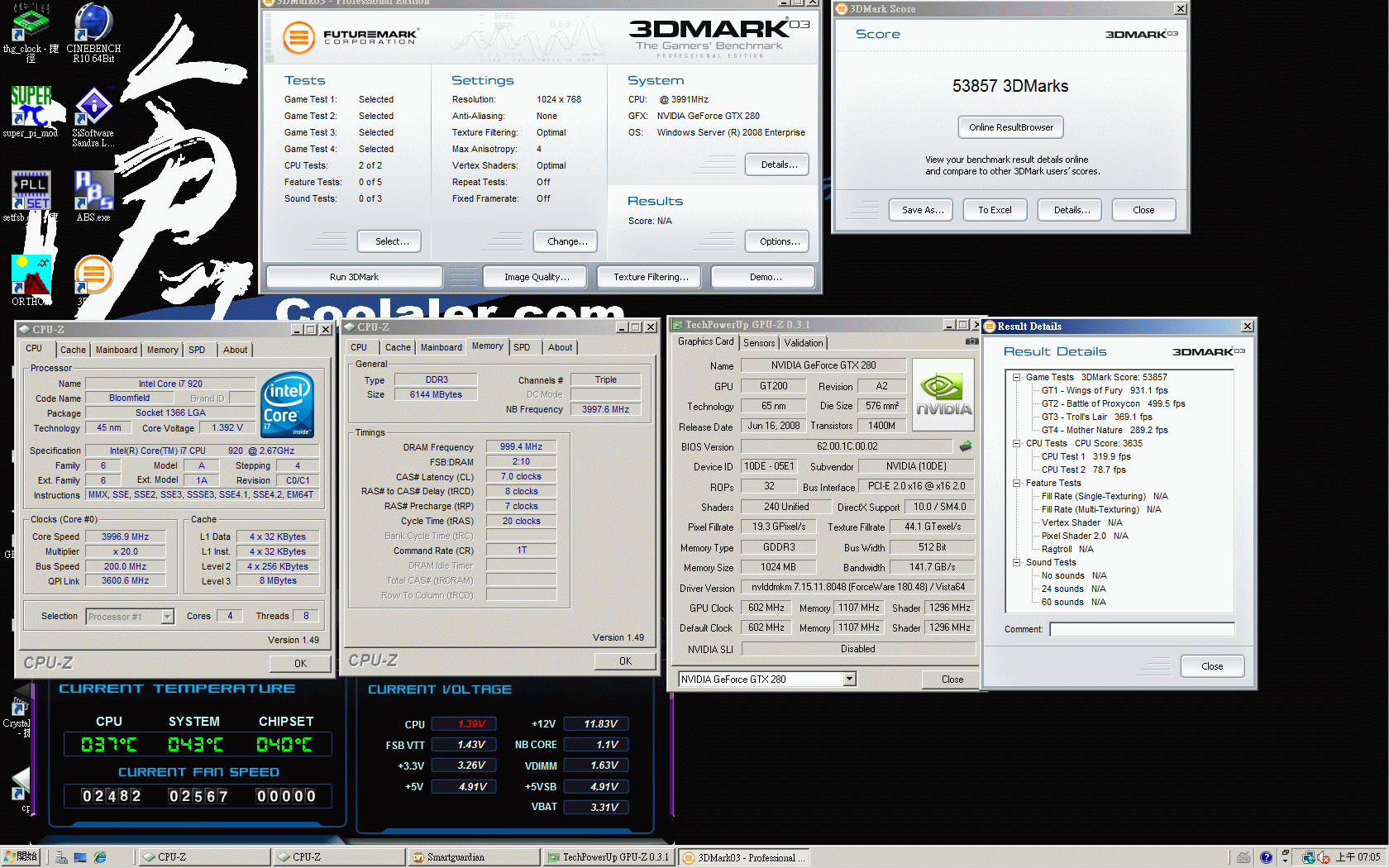
Task: Click the Server Manager quick launch icon
Action: pos(61,857)
